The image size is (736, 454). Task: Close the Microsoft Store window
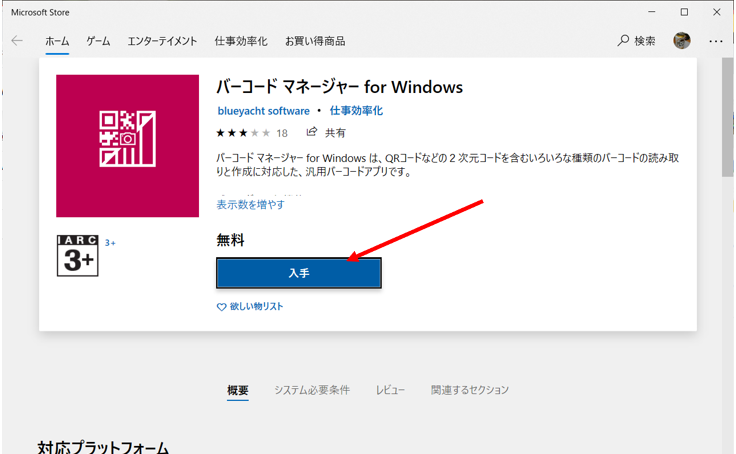click(716, 12)
